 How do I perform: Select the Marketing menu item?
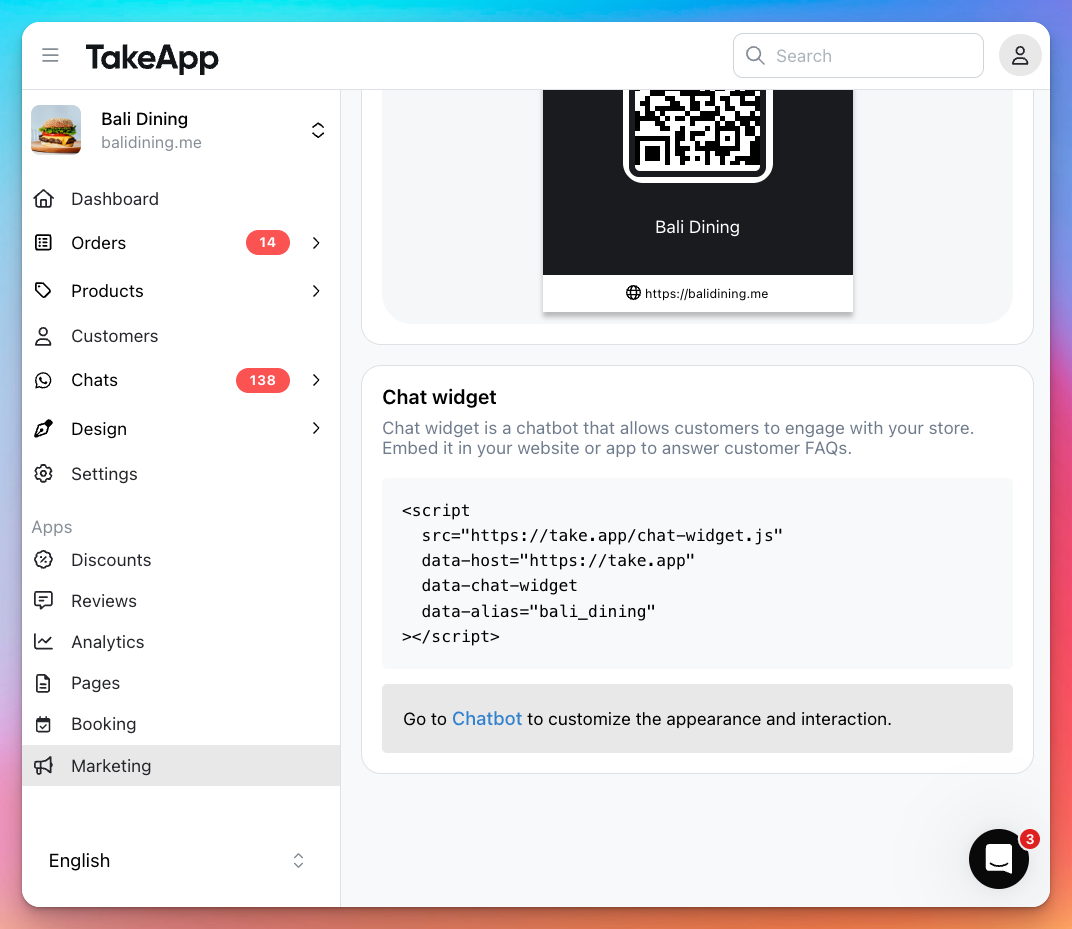tap(181, 766)
